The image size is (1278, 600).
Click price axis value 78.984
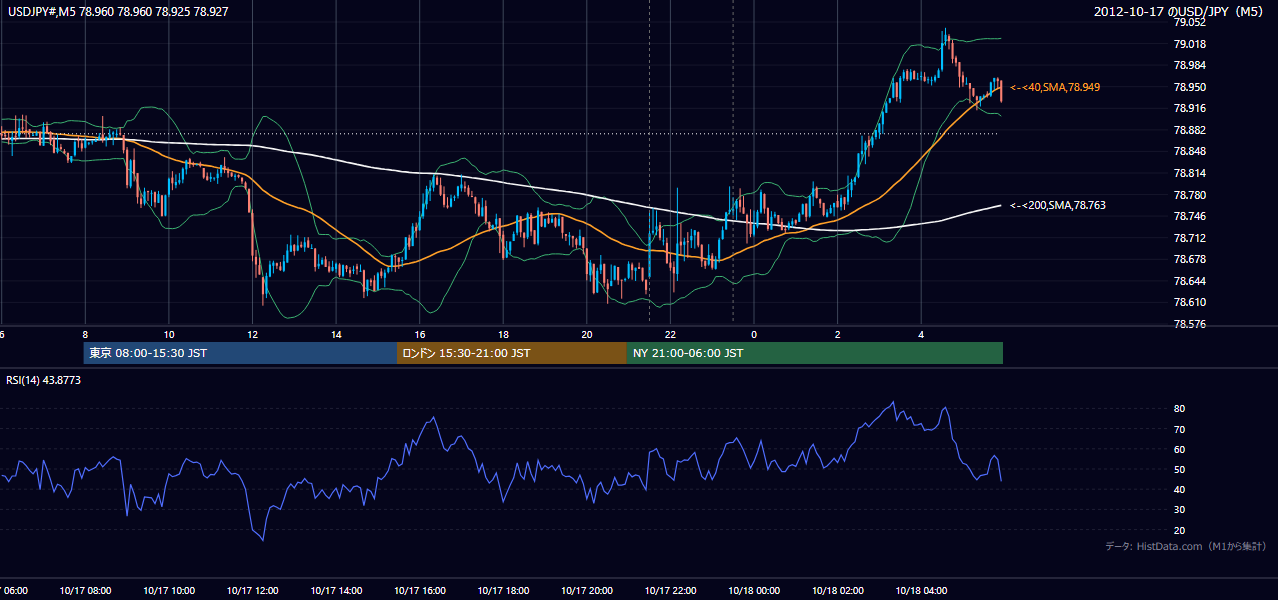(x=1189, y=66)
